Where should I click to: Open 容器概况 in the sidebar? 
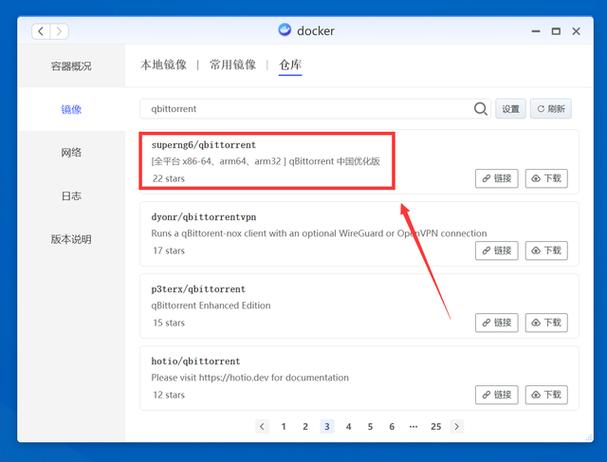point(71,66)
